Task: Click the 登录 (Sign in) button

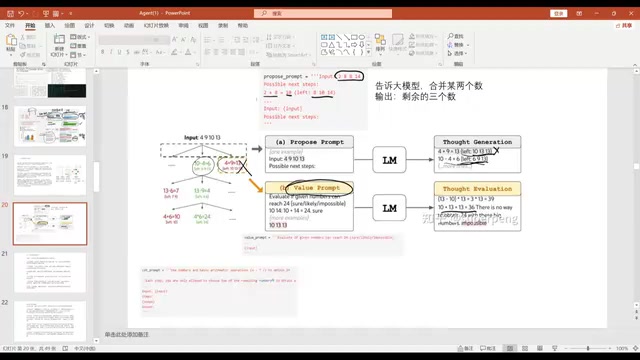Action: coord(558,13)
